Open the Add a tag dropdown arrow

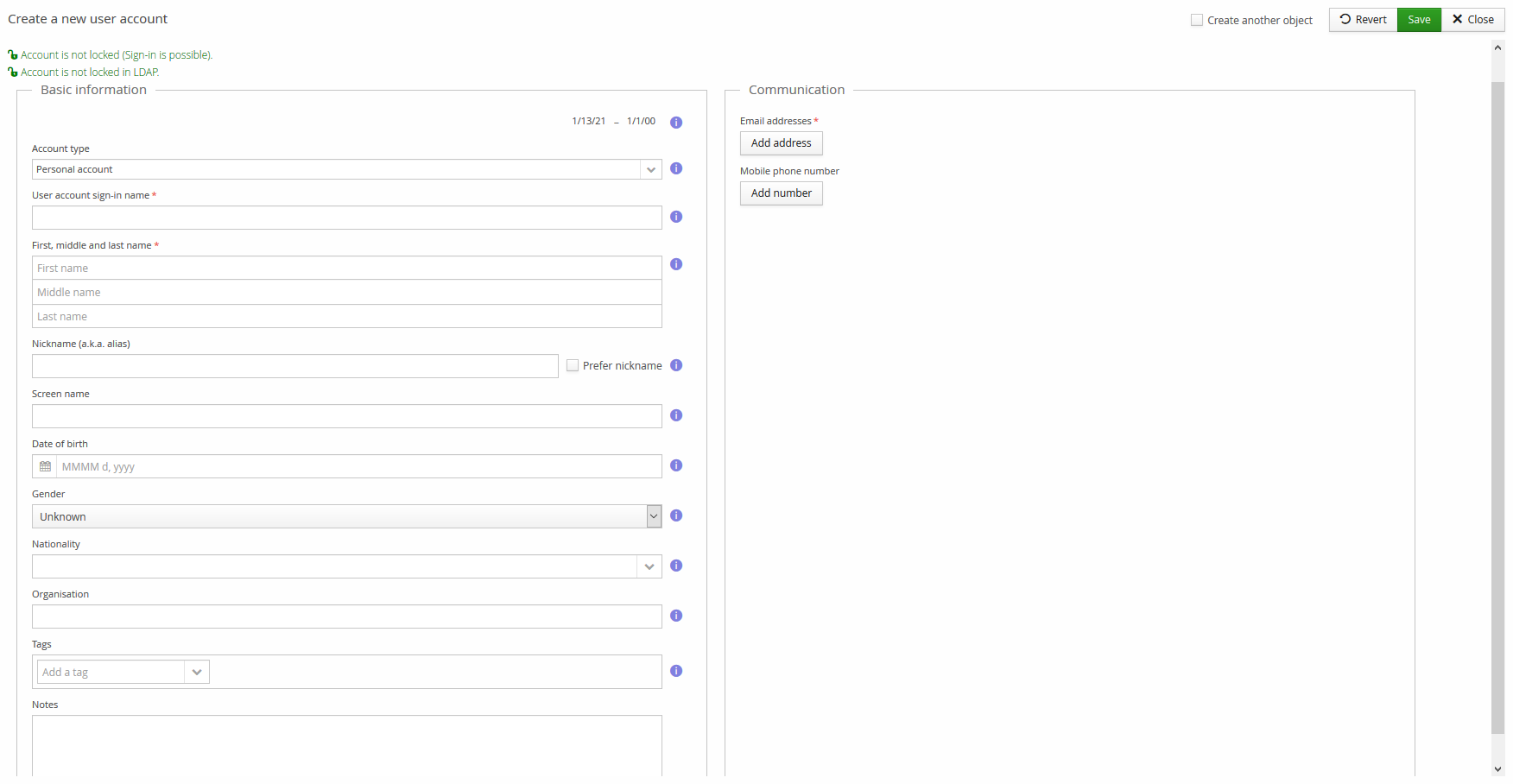197,672
